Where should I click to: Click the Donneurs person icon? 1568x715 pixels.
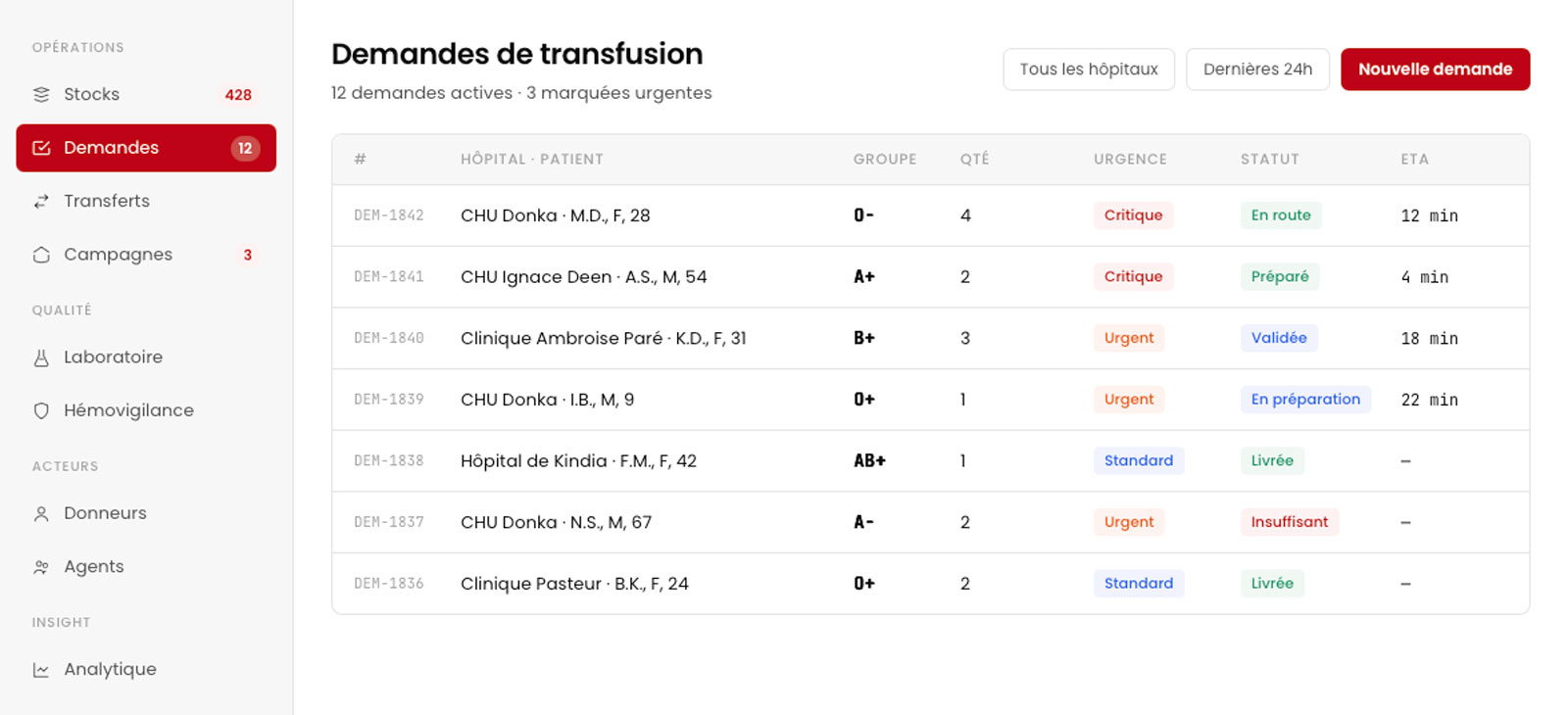[41, 513]
